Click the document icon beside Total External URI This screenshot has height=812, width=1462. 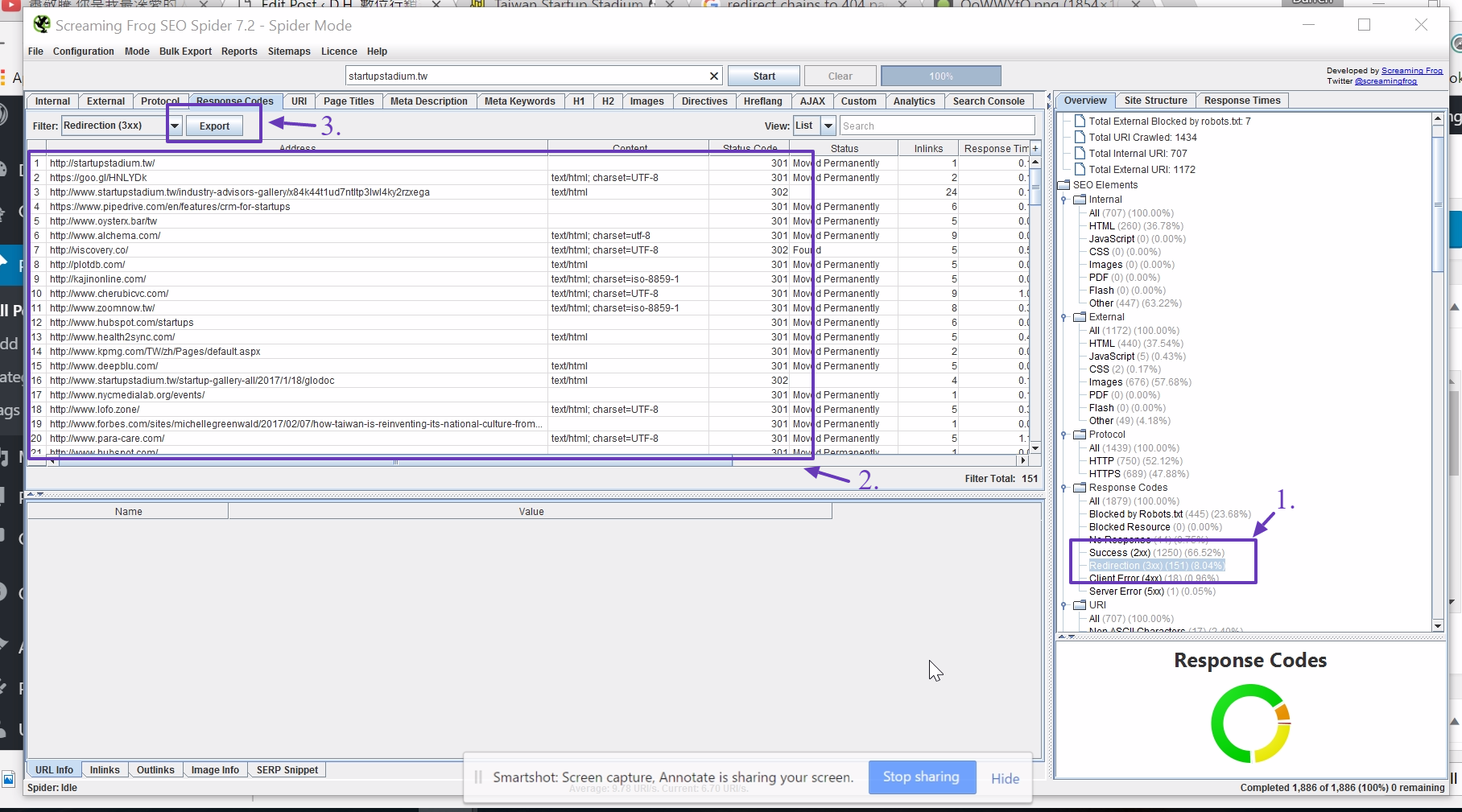coord(1080,169)
